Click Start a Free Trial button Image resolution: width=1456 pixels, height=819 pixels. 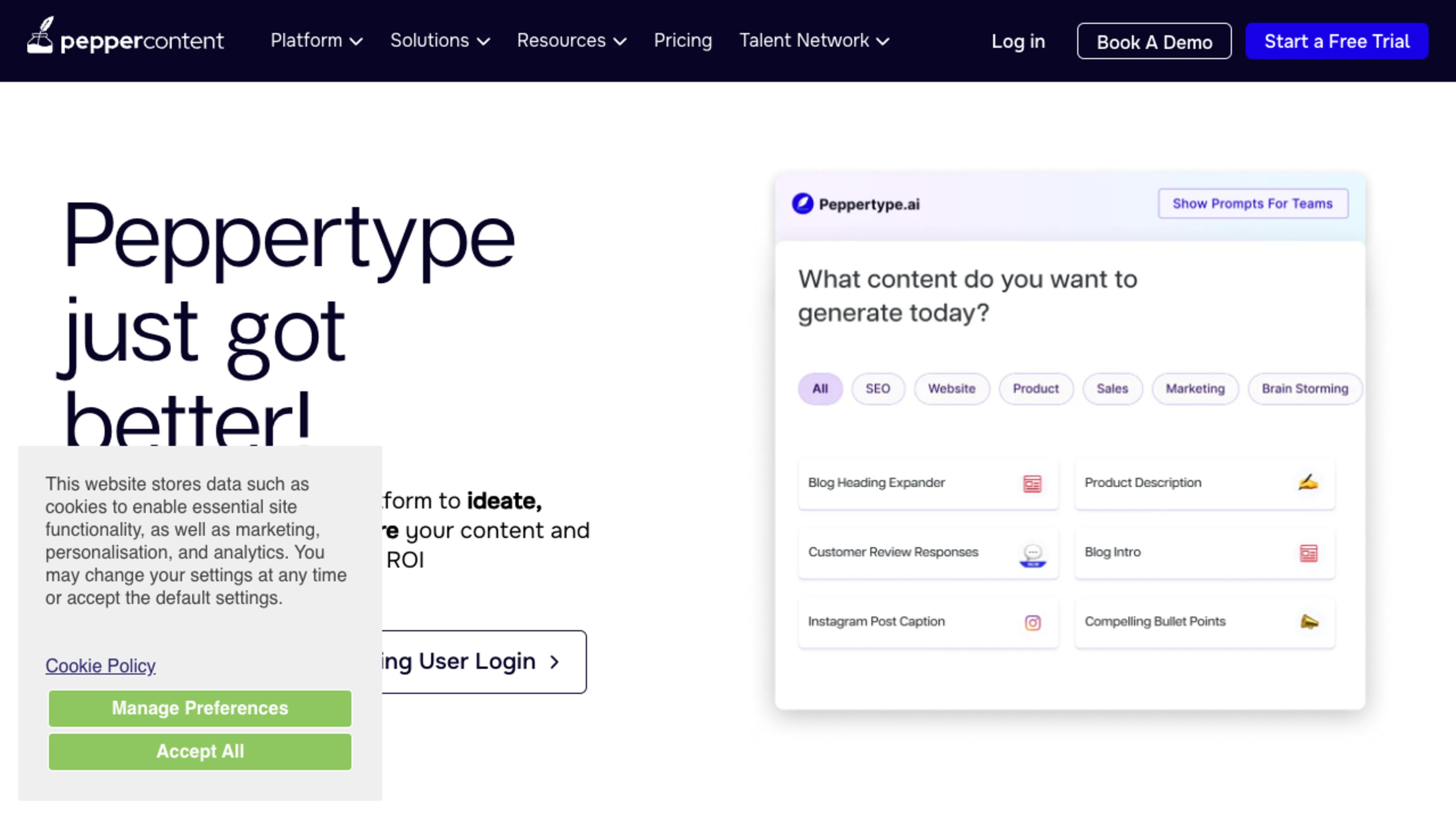click(1337, 41)
